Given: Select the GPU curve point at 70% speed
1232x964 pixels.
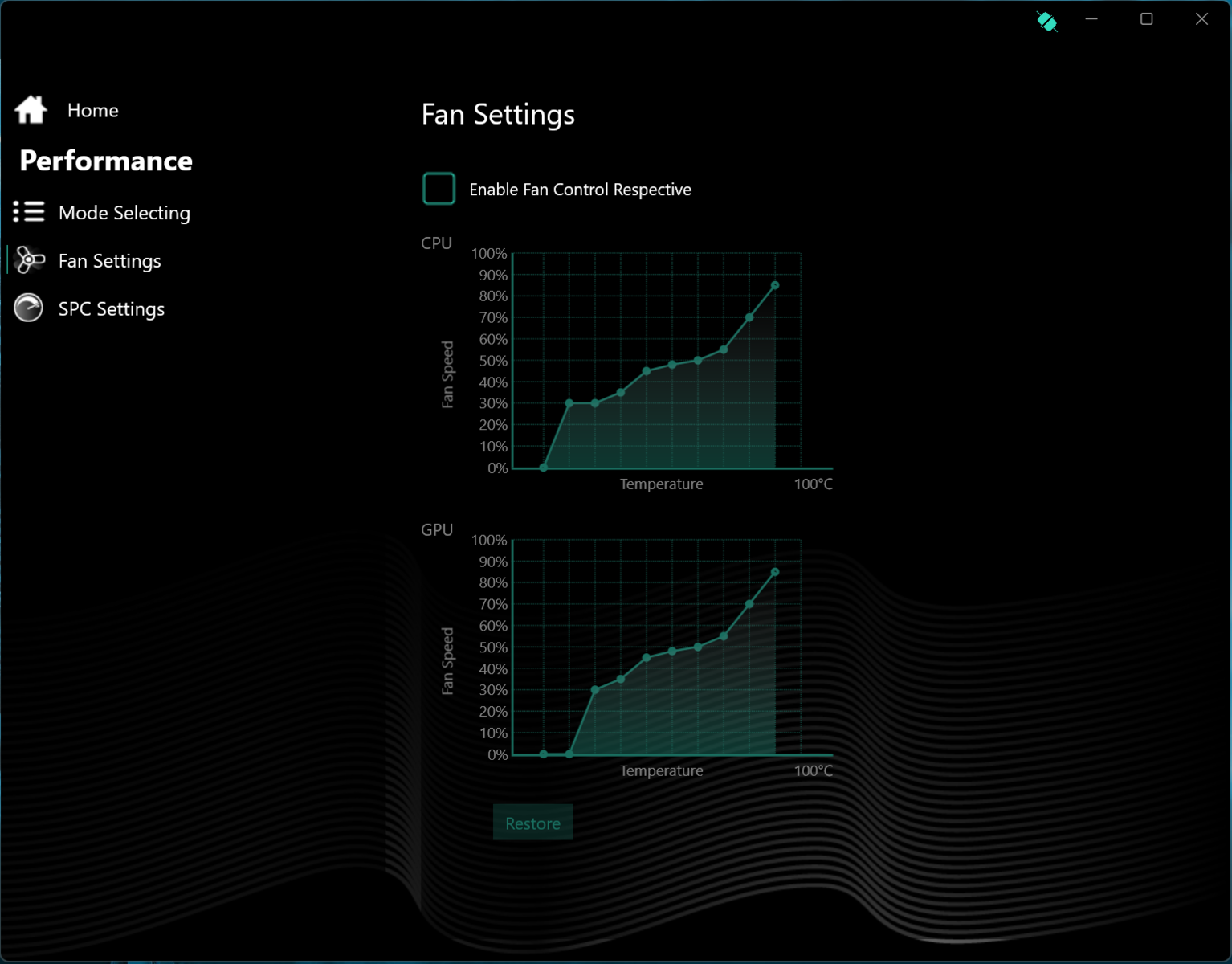Looking at the screenshot, I should coord(749,604).
